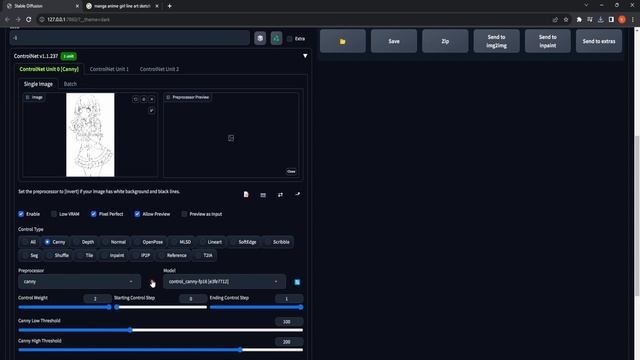Viewport: 640px width, 360px height.
Task: Select the Shuffle control type
Action: tap(57, 256)
